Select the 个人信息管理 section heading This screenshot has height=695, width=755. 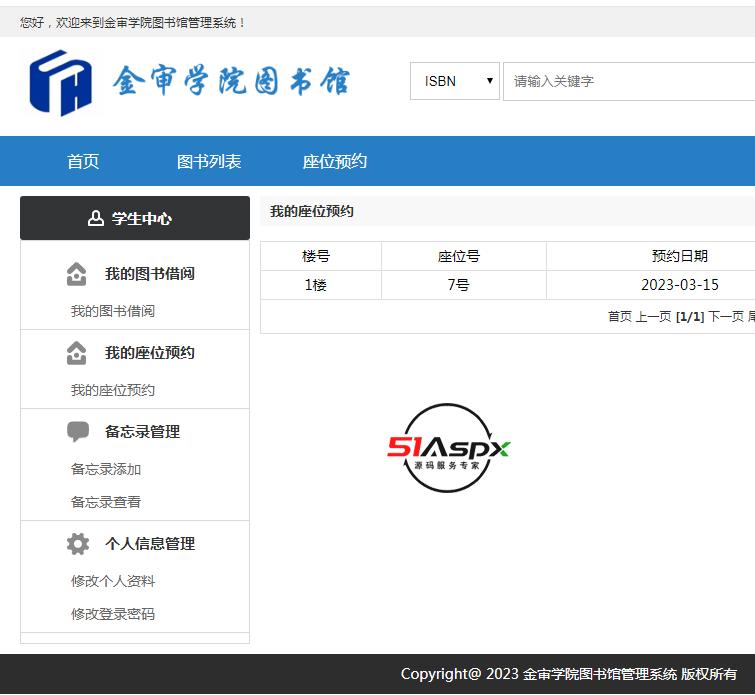coord(150,544)
